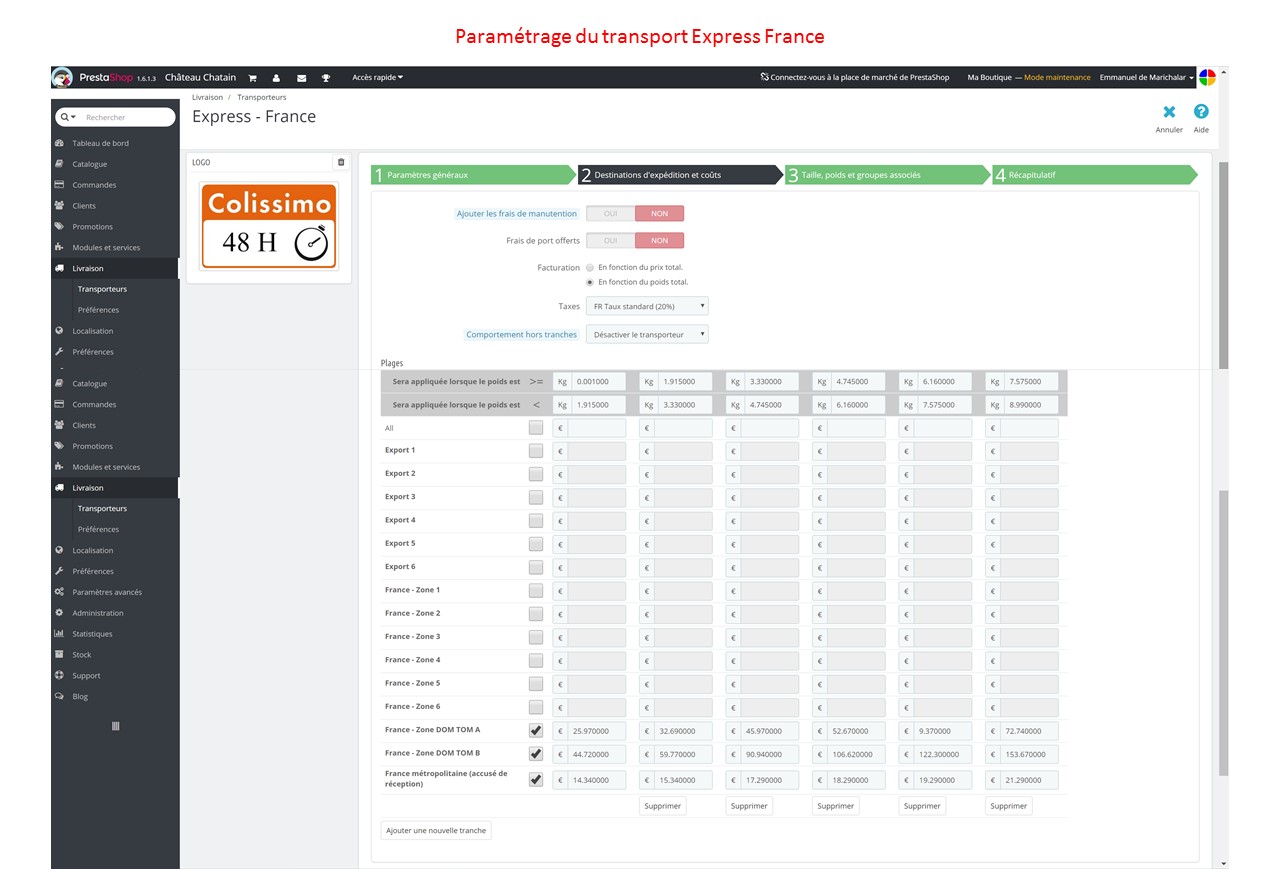Click the colorful user avatar circle

[1207, 77]
